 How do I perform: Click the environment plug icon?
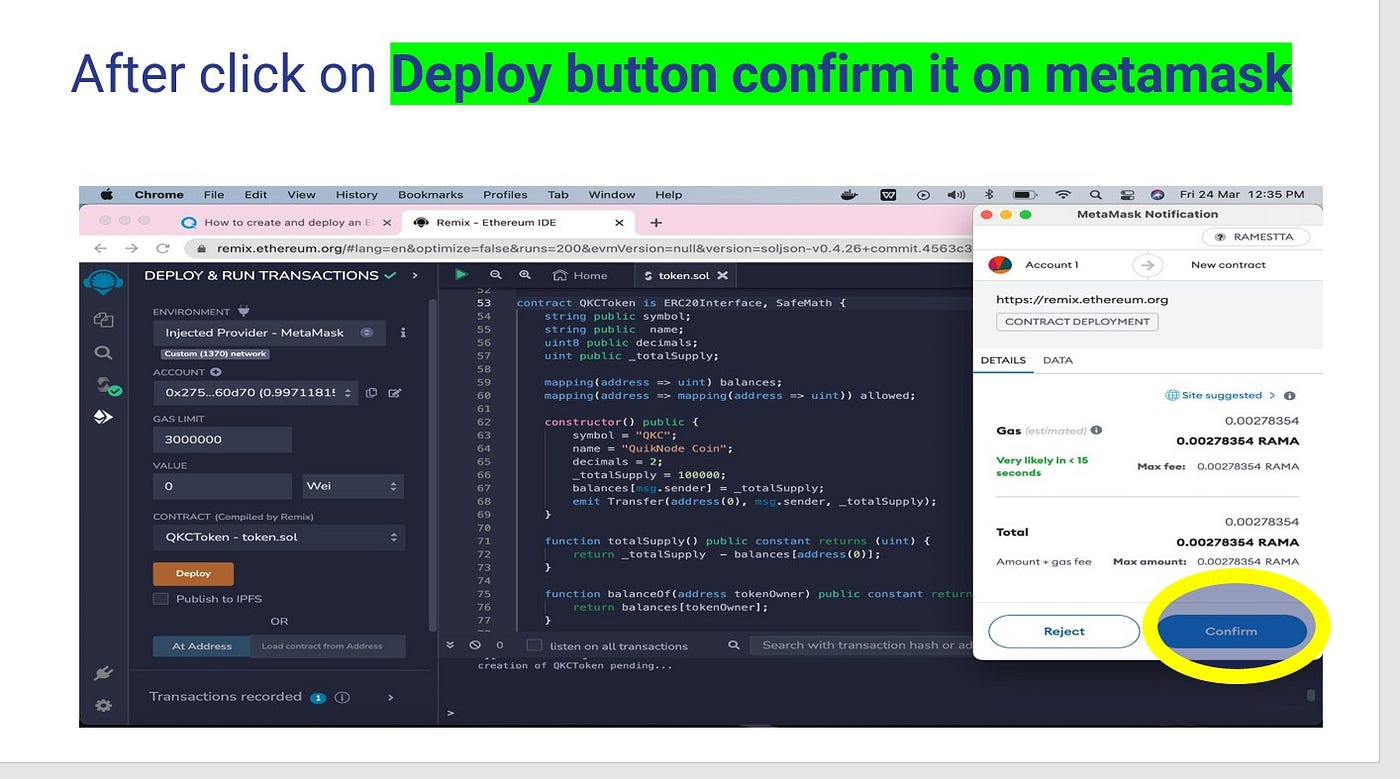pos(243,311)
